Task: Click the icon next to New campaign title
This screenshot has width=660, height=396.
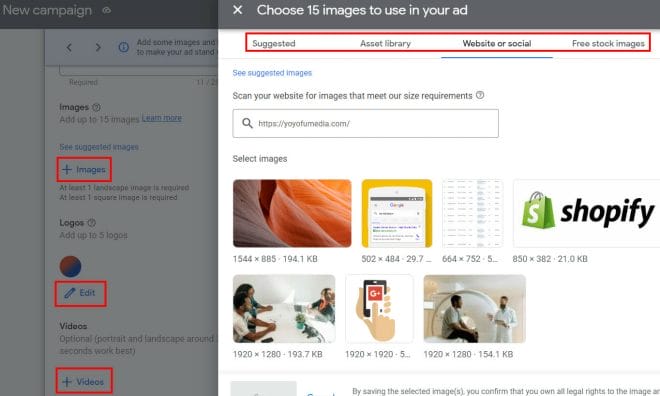Action: [107, 10]
